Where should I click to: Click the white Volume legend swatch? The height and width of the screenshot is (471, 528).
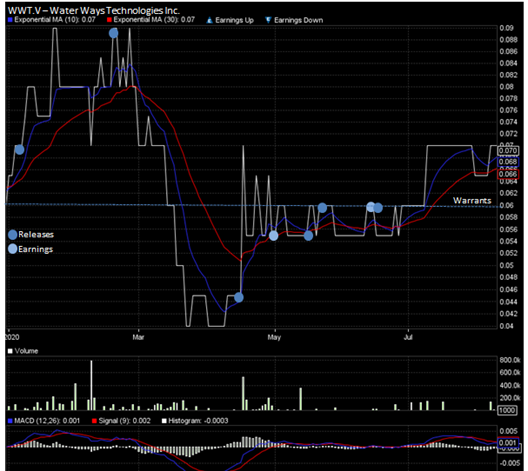click(10, 351)
